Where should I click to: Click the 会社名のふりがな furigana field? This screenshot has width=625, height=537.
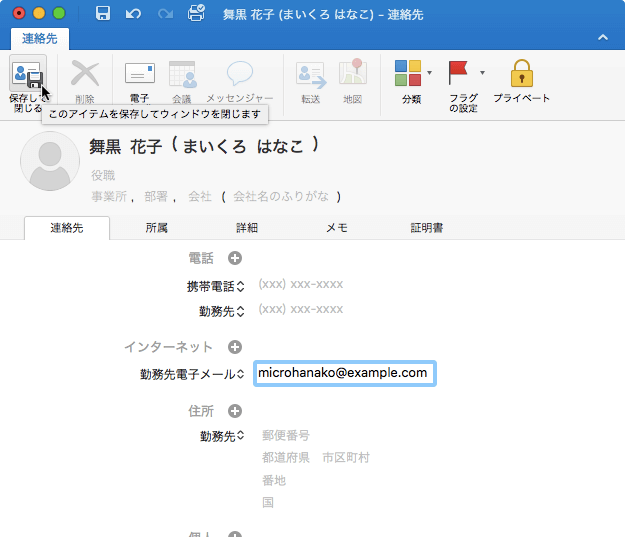point(281,196)
